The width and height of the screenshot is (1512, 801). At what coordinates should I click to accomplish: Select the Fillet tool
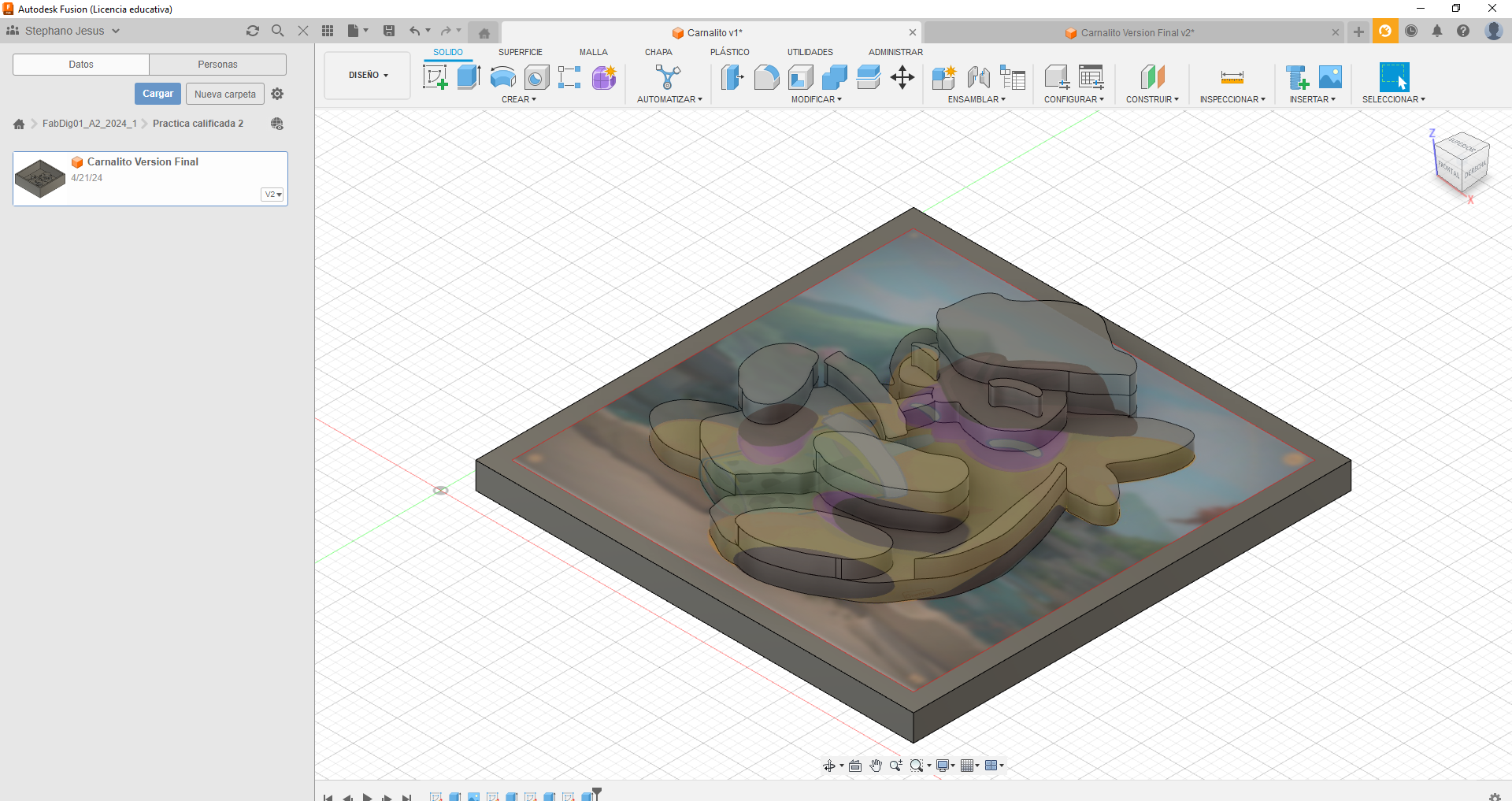click(x=766, y=77)
